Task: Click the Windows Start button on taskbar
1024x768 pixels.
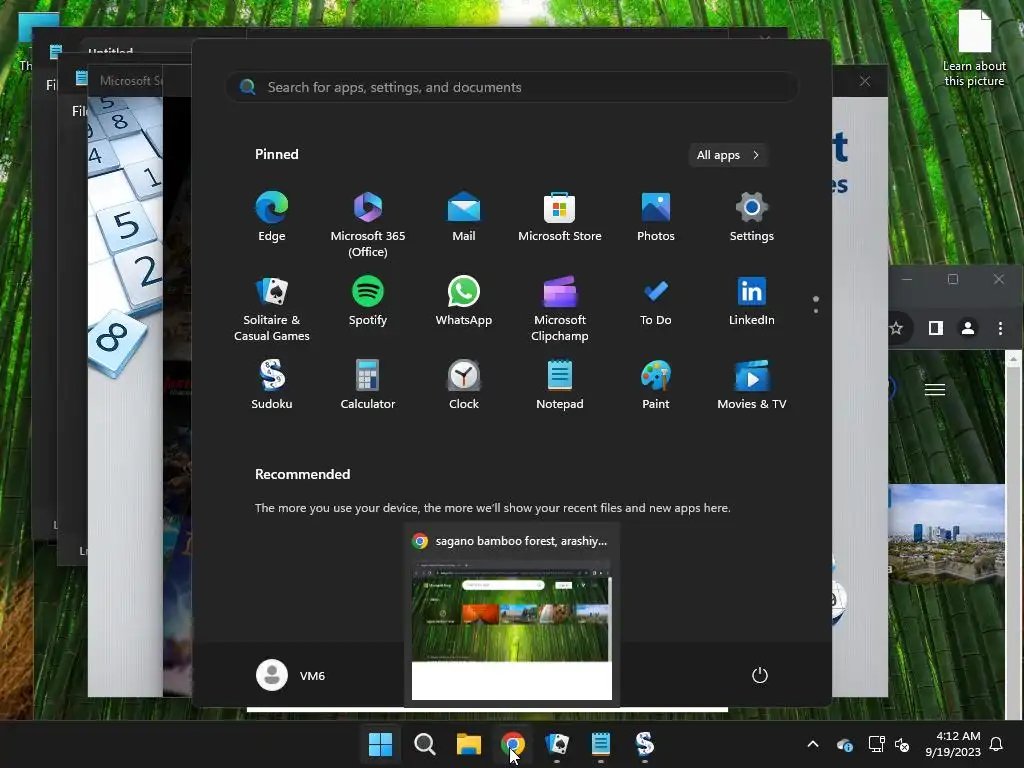Action: 380,744
